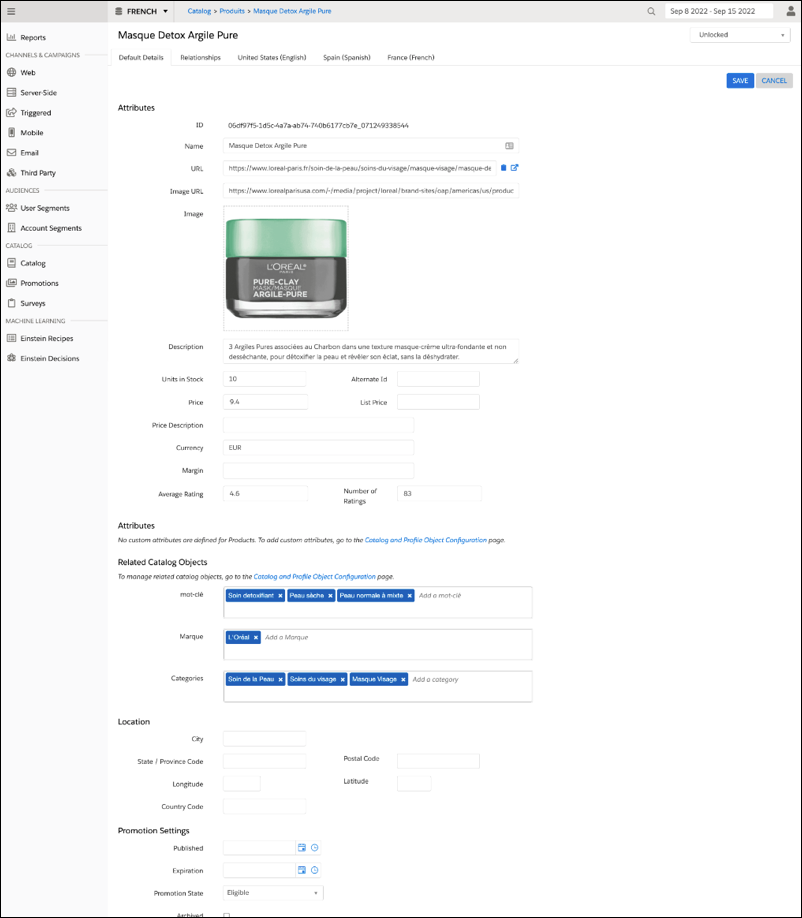The width and height of the screenshot is (802, 918).
Task: Go to Produits breadcrumb link
Action: (x=232, y=11)
